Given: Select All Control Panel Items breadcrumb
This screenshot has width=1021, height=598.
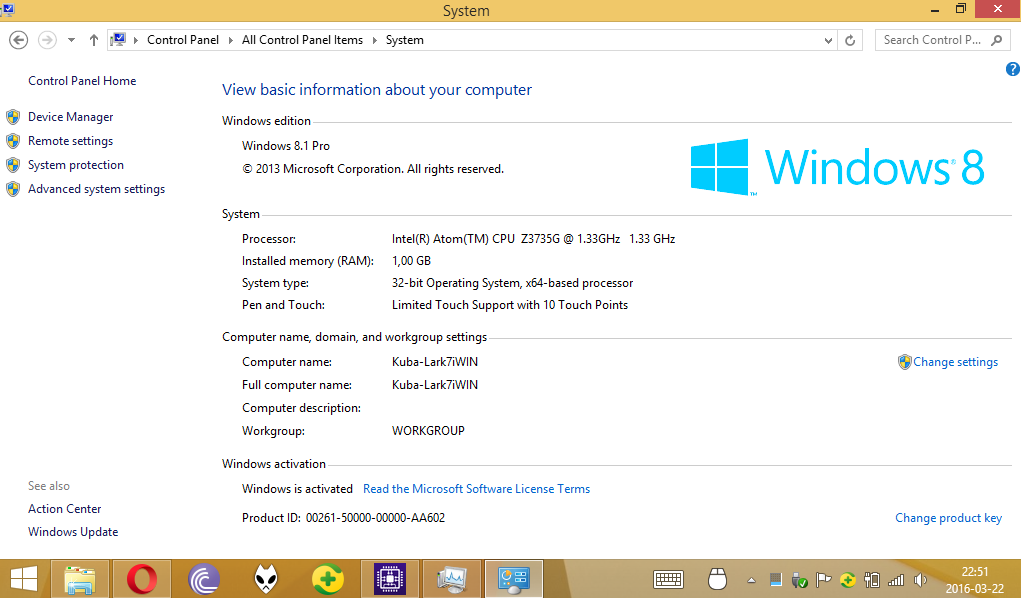Looking at the screenshot, I should pos(303,40).
